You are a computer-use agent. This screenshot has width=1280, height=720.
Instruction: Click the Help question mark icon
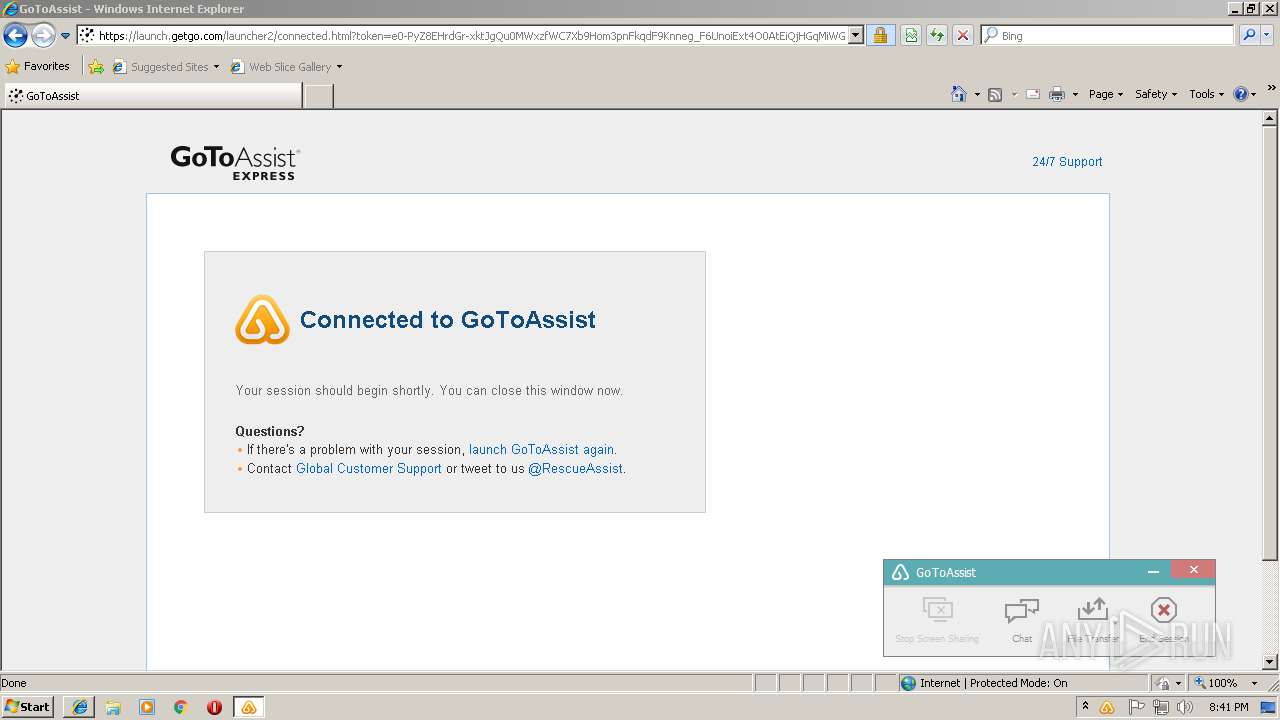pos(1241,94)
